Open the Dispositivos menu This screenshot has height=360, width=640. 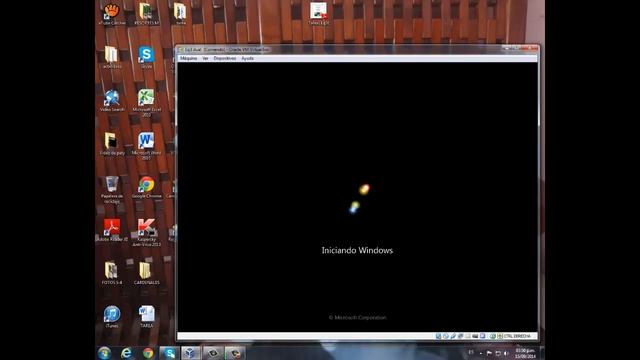click(x=224, y=58)
